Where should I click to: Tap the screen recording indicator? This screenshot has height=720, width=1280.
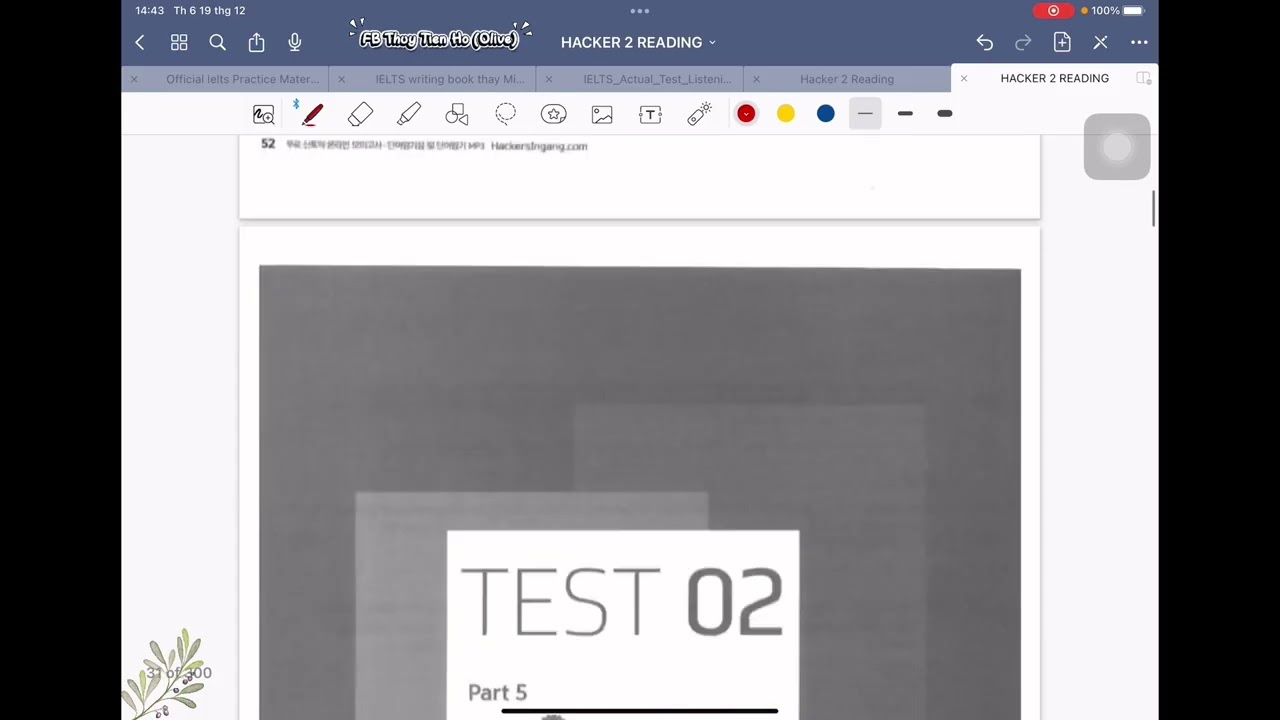tap(1053, 11)
